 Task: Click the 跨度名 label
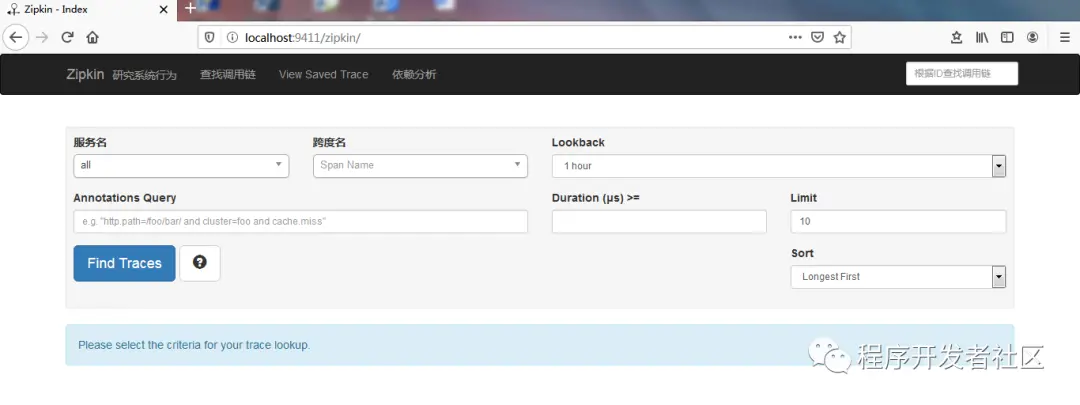click(329, 143)
